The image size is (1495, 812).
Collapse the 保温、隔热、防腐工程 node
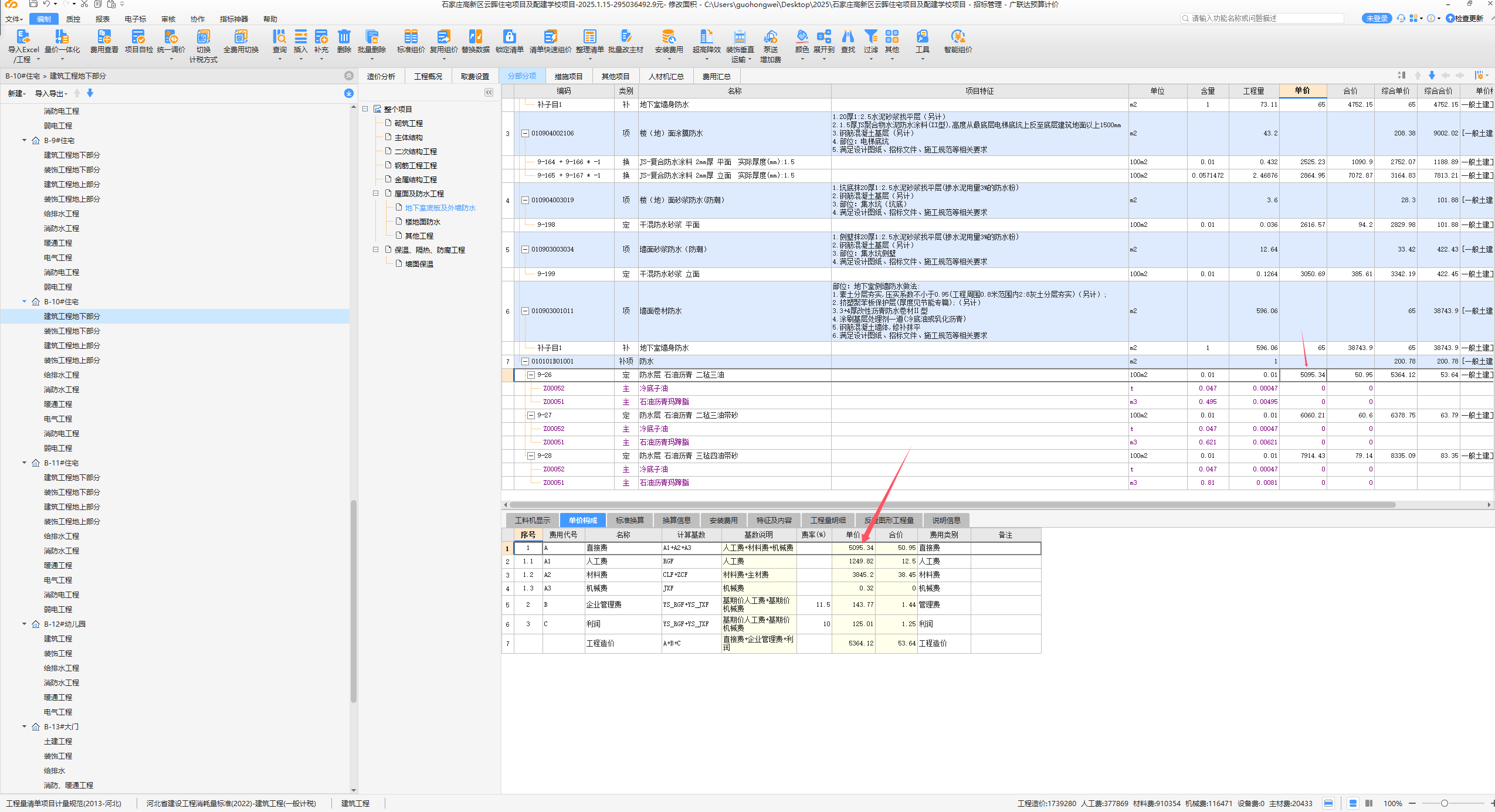coord(375,249)
